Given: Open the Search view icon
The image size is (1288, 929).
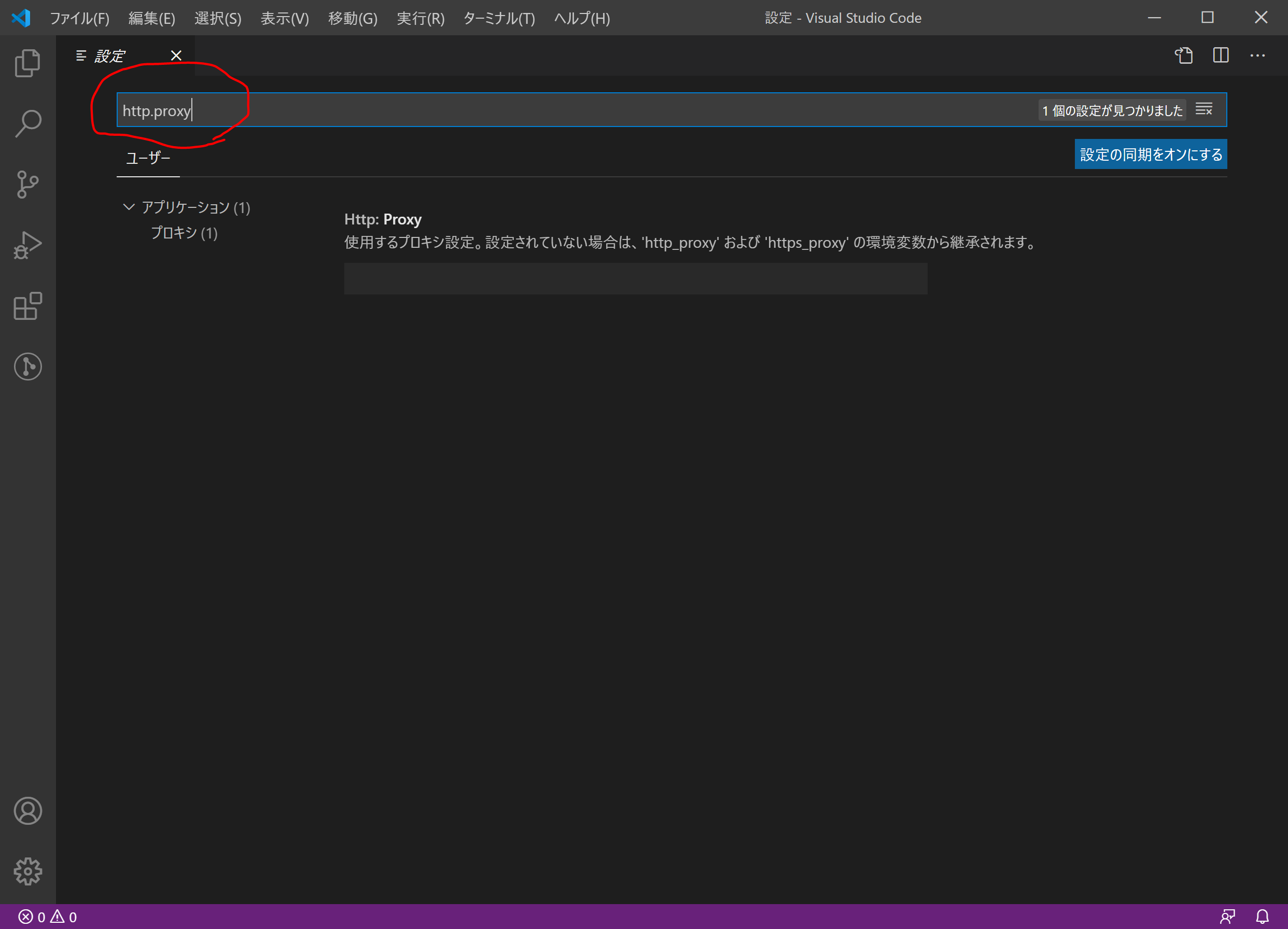Looking at the screenshot, I should click(27, 123).
